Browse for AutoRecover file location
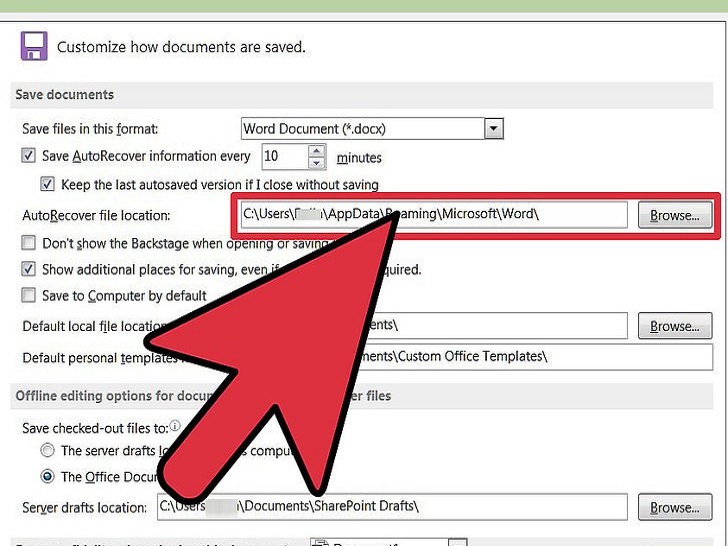Screen dimensions: 728x546 click(x=675, y=215)
